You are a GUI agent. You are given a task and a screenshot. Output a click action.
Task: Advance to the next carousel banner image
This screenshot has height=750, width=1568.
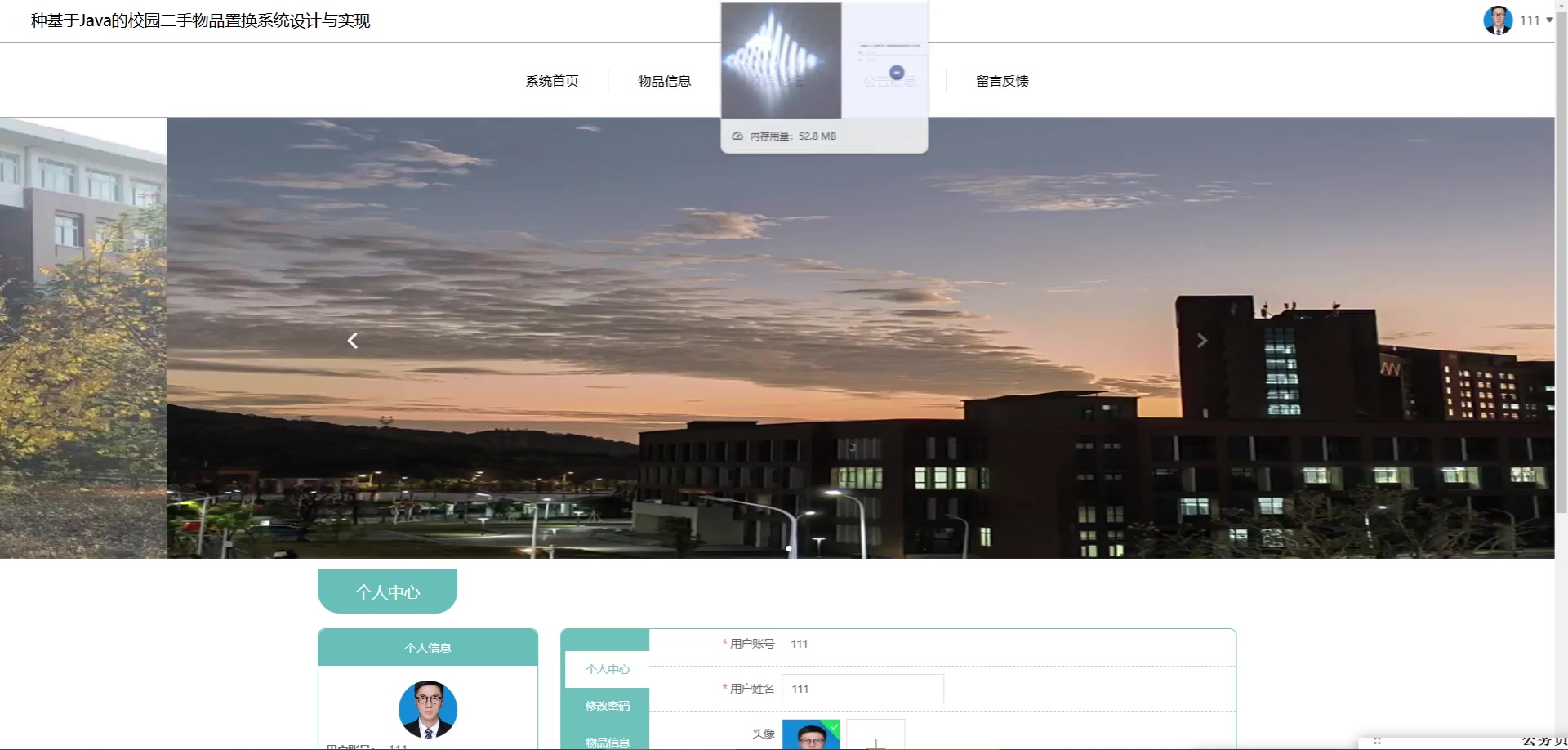[x=1201, y=341]
